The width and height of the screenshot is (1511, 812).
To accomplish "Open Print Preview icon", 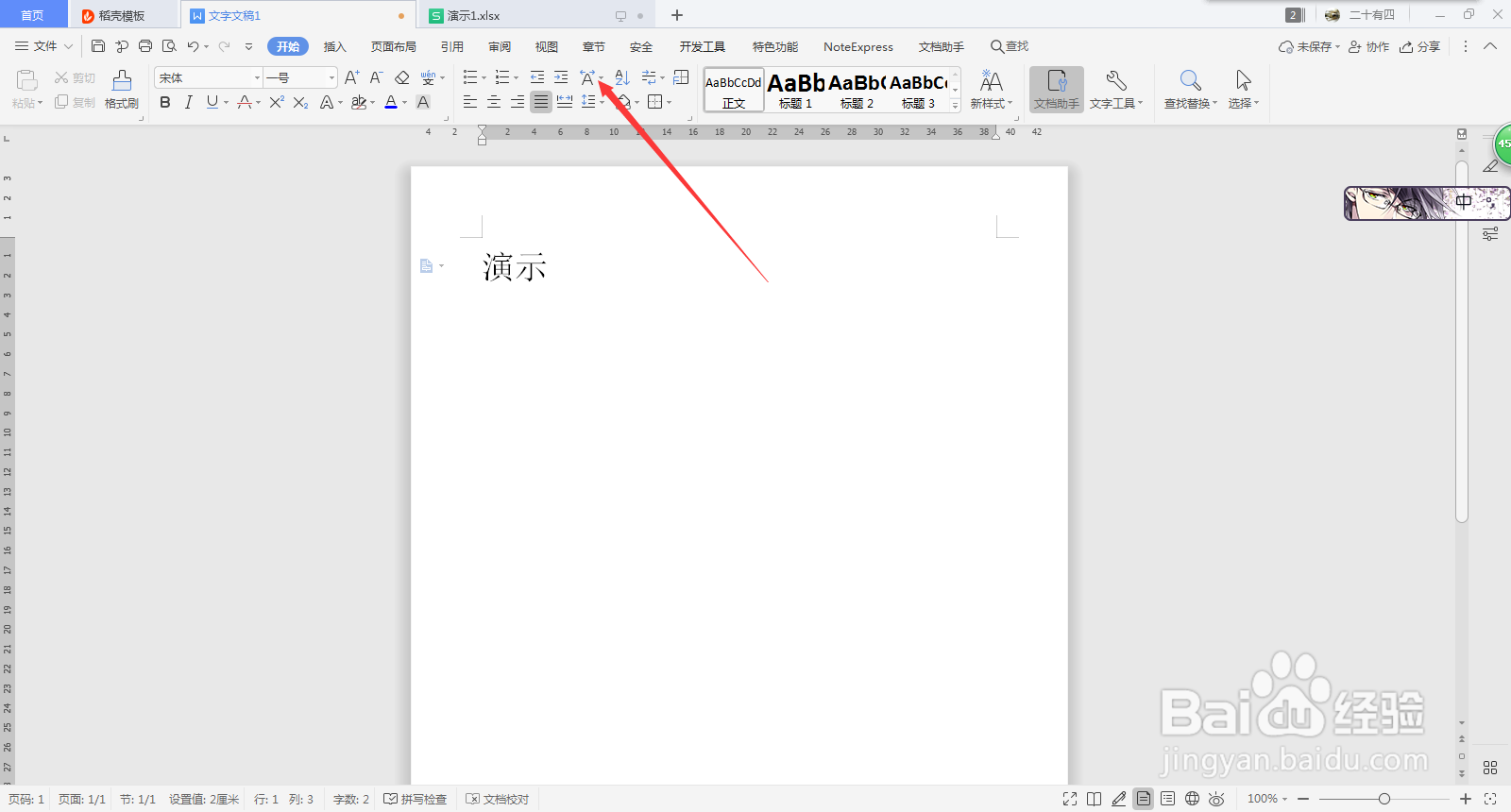I will 169,46.
